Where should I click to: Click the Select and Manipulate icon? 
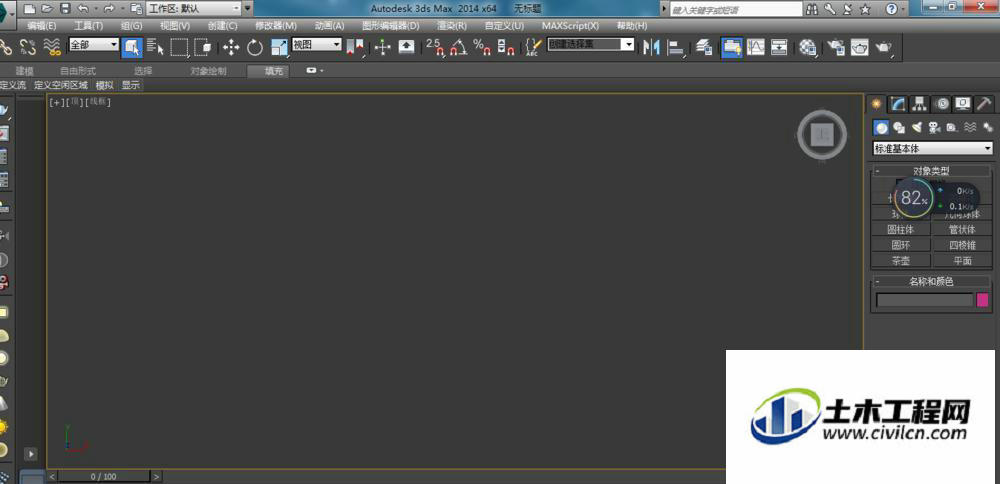point(383,47)
